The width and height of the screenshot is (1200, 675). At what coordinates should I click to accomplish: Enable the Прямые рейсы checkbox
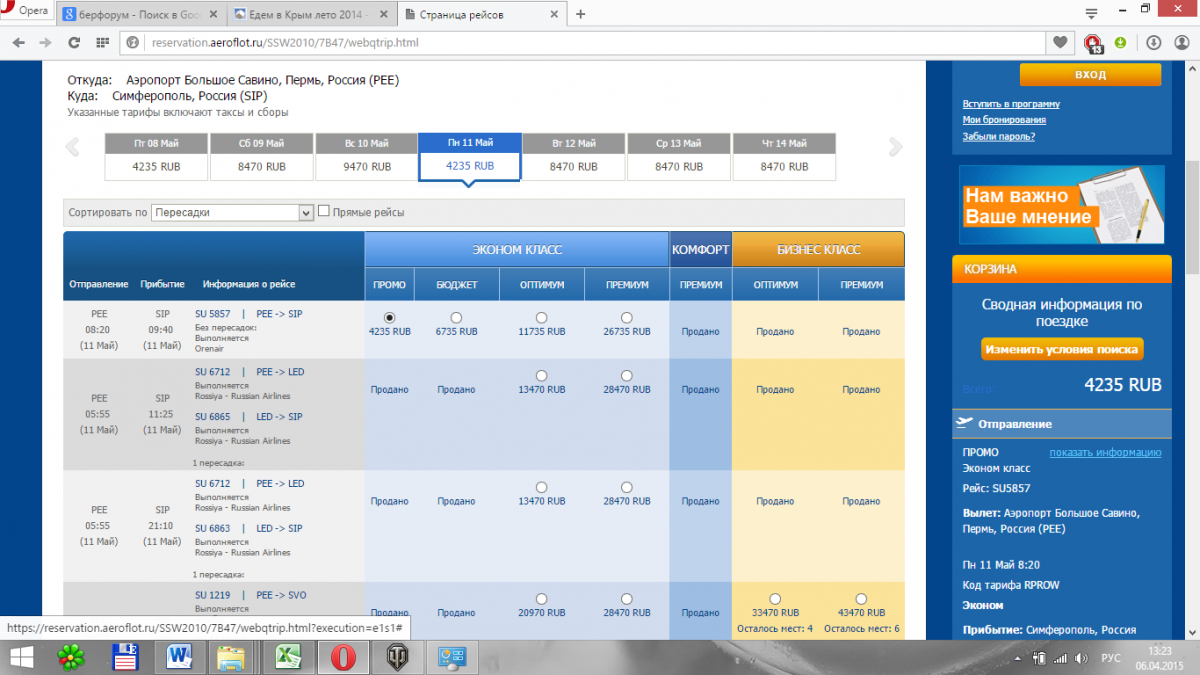tap(324, 211)
